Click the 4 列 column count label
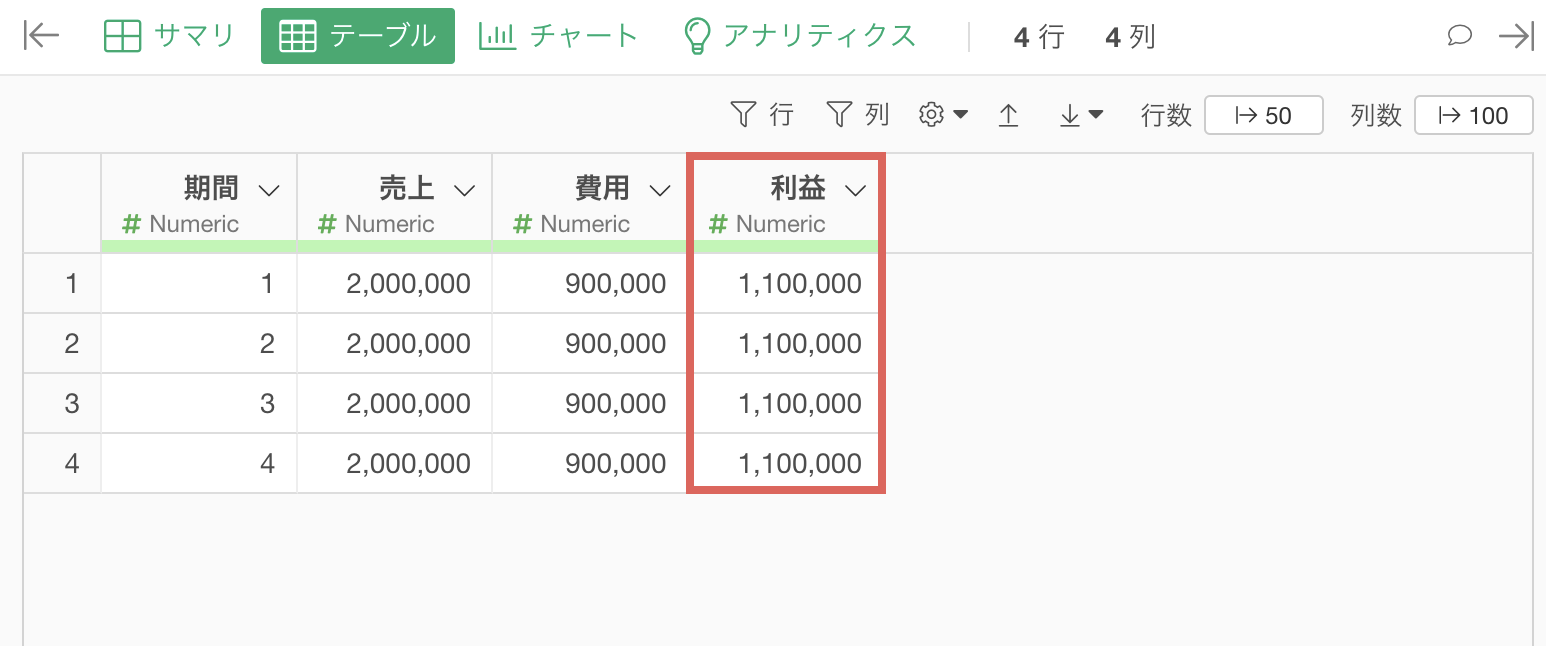This screenshot has height=646, width=1546. [x=1131, y=38]
